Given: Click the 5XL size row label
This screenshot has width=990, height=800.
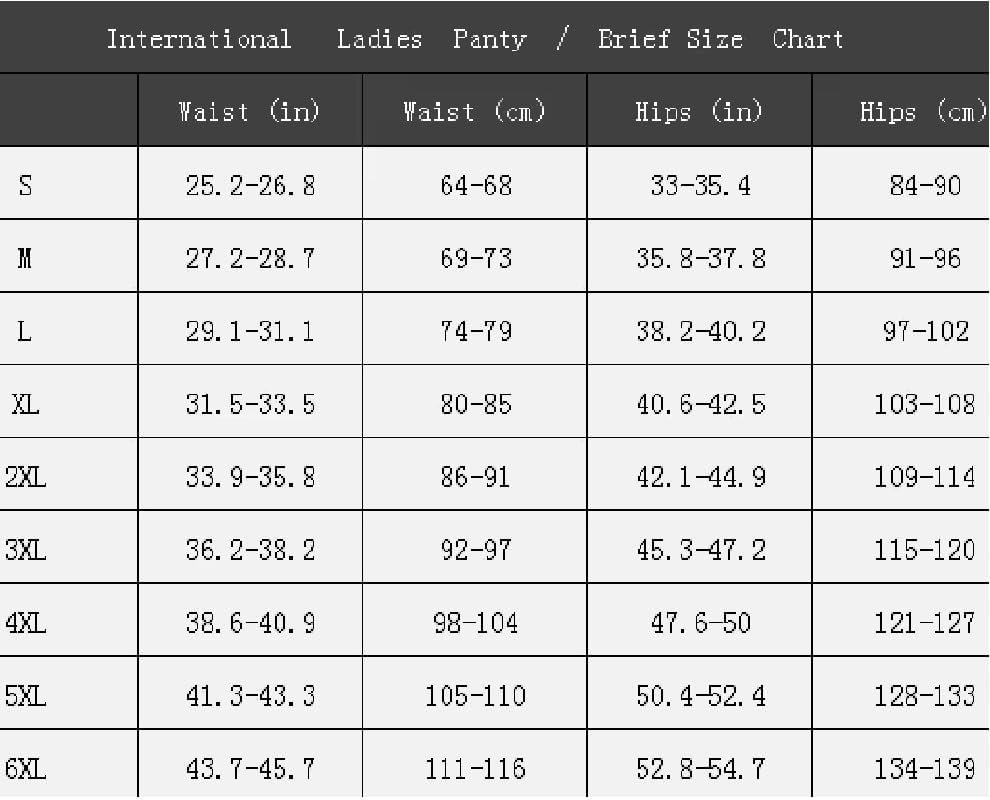Looking at the screenshot, I should point(25,696).
